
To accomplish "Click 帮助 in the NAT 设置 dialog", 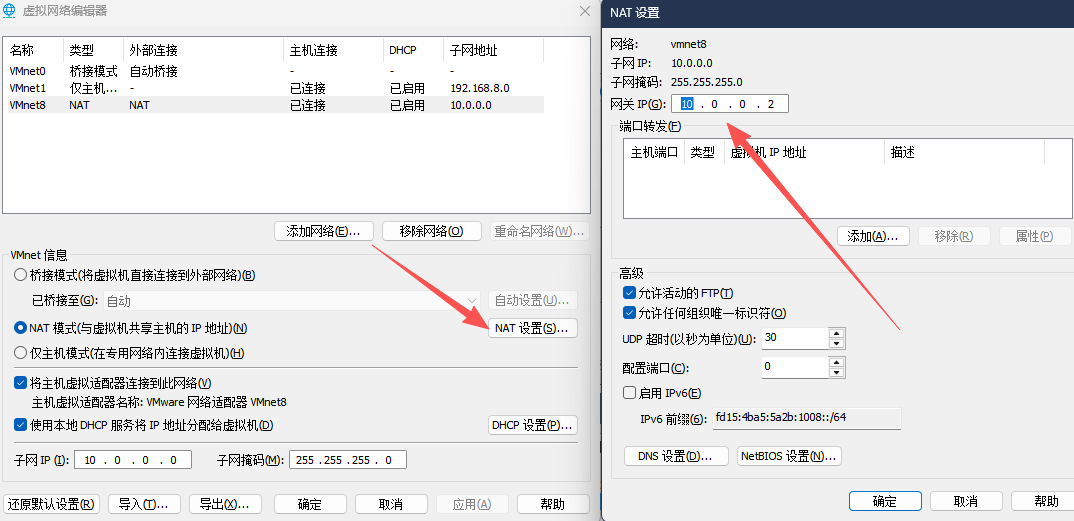I will tap(1044, 501).
